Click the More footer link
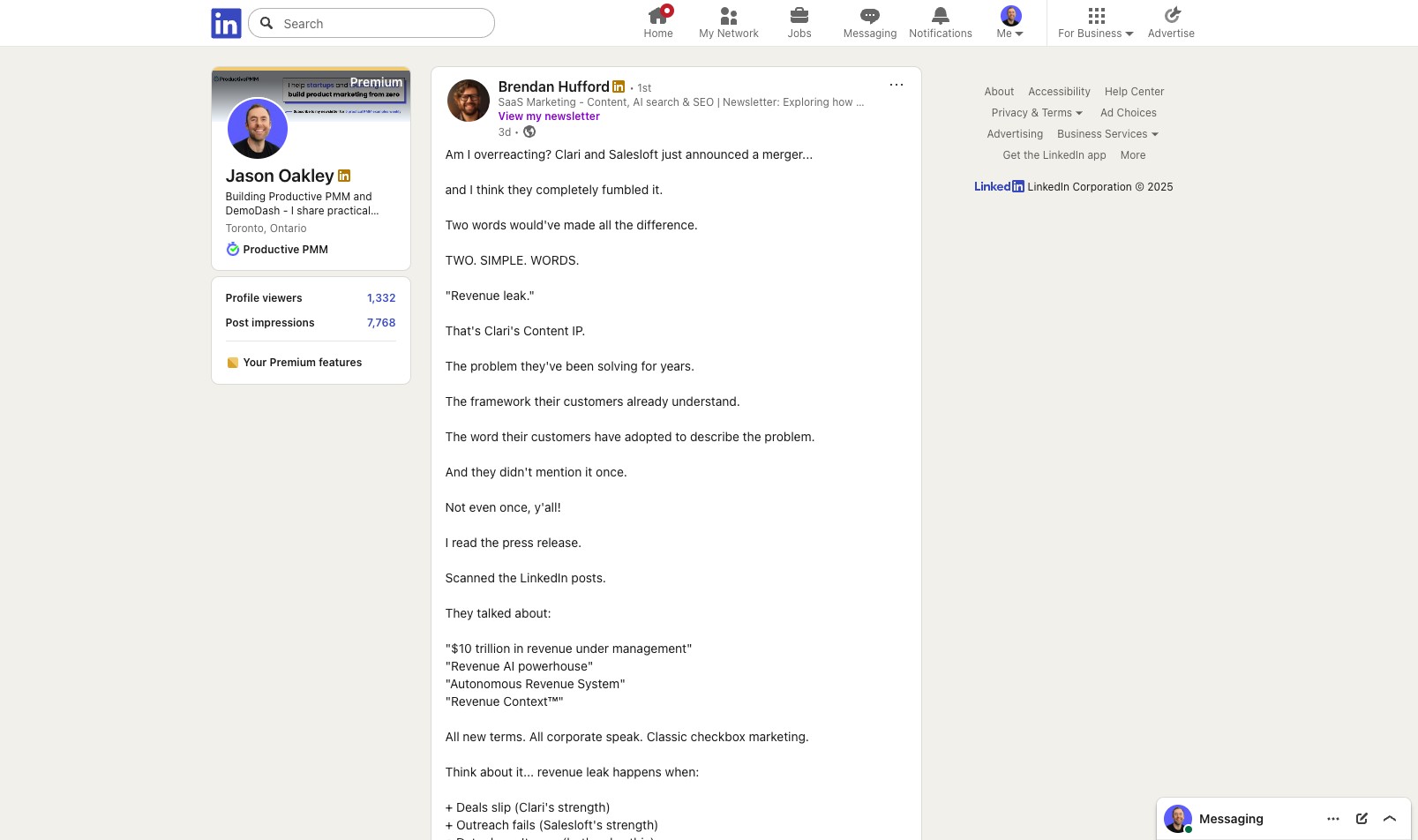The height and width of the screenshot is (840, 1418). pyautogui.click(x=1133, y=155)
